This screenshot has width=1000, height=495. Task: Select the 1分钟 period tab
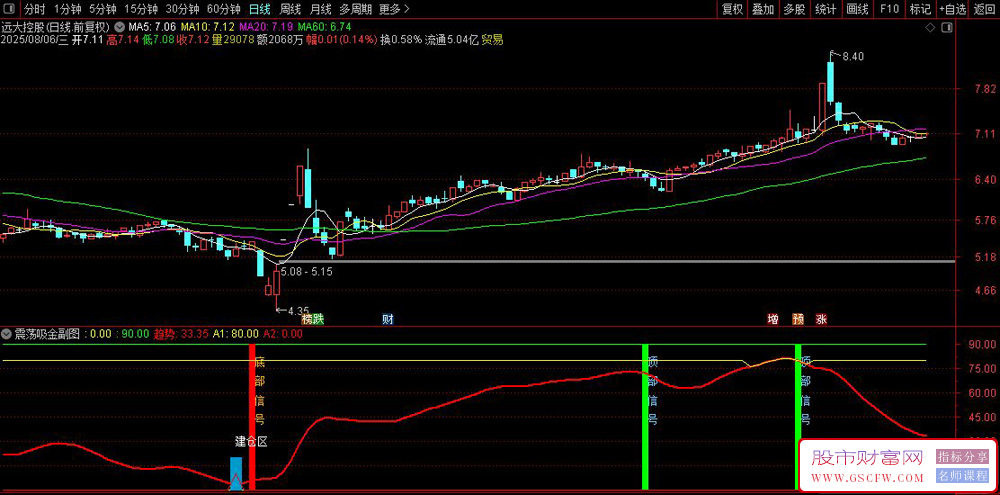[66, 10]
